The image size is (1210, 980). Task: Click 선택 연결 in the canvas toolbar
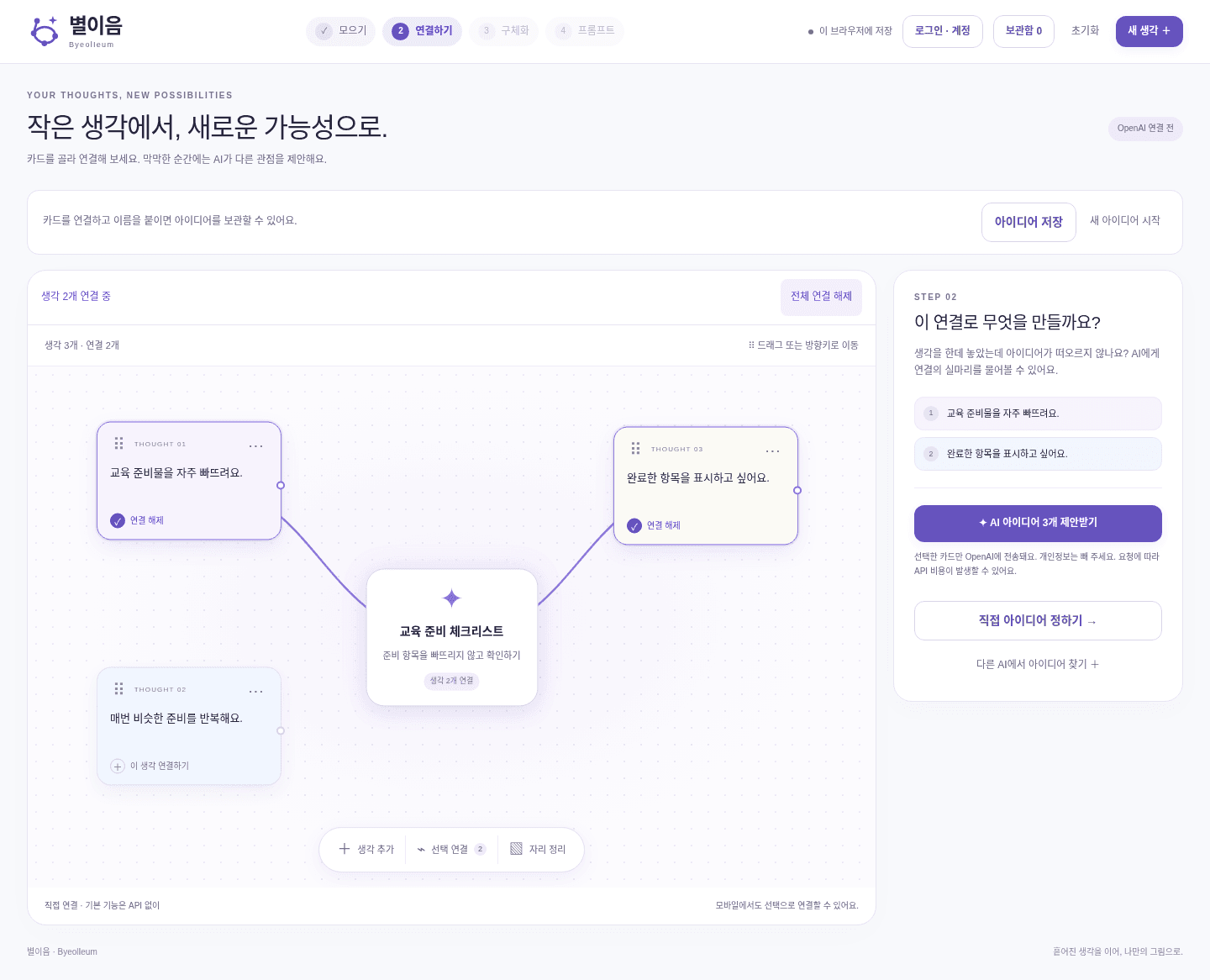pos(452,850)
